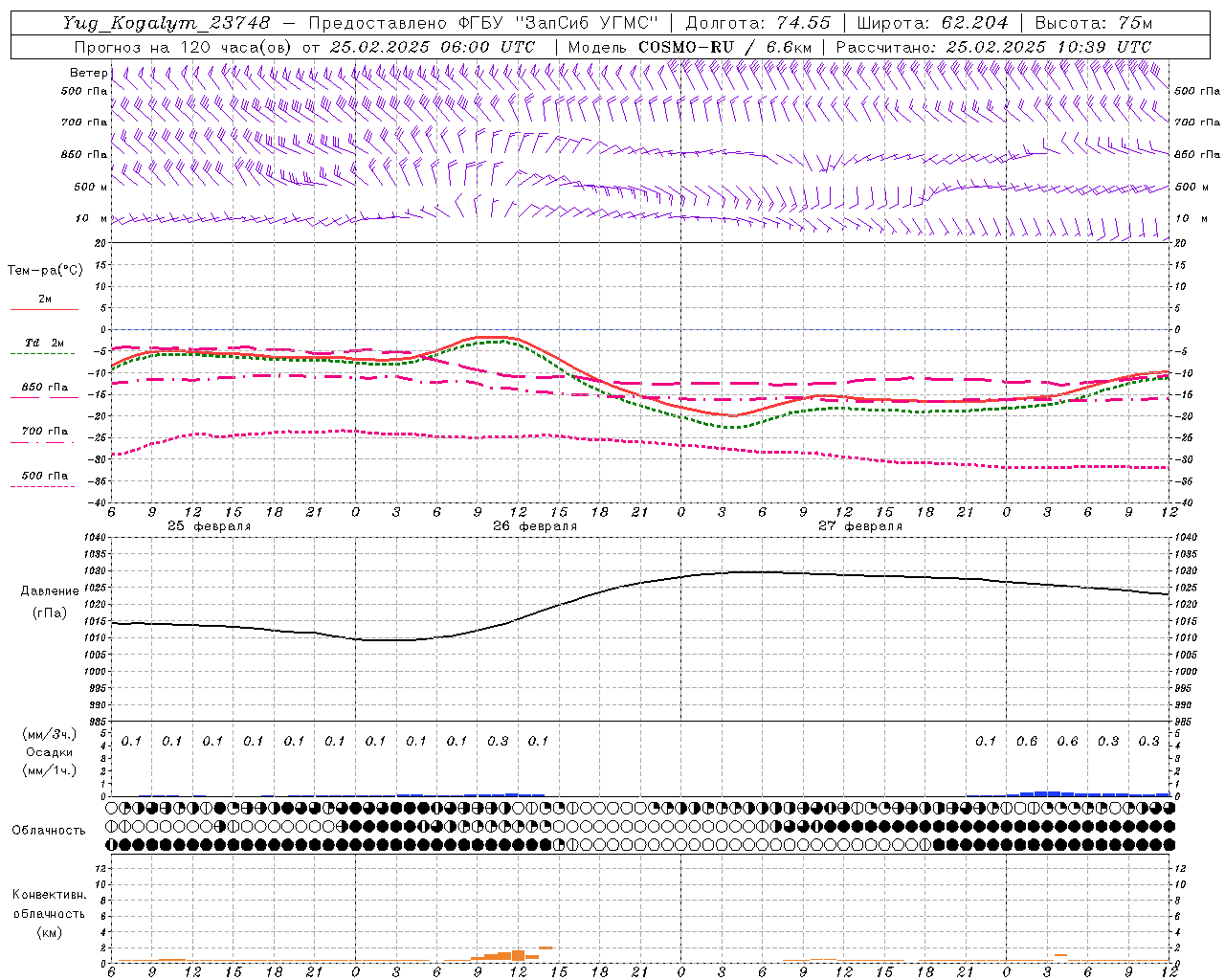Click the (км) unit under the convective cloud label
This screenshot has width=1225, height=980.
(x=50, y=932)
